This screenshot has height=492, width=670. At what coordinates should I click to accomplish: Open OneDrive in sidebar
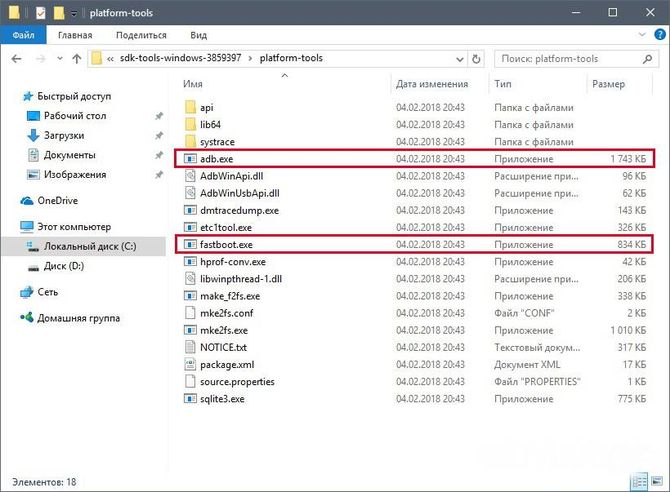pos(58,200)
